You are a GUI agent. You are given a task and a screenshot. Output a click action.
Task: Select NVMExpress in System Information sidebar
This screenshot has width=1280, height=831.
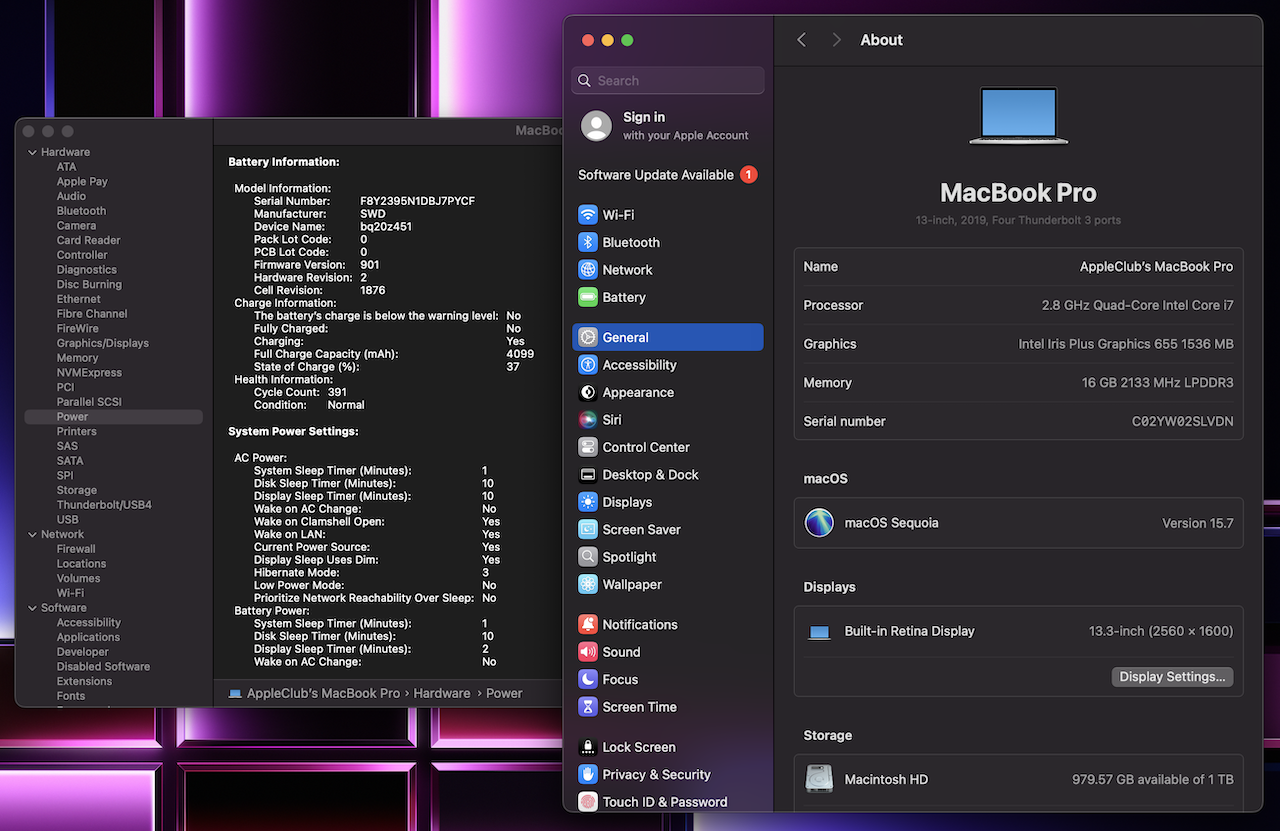pos(89,373)
